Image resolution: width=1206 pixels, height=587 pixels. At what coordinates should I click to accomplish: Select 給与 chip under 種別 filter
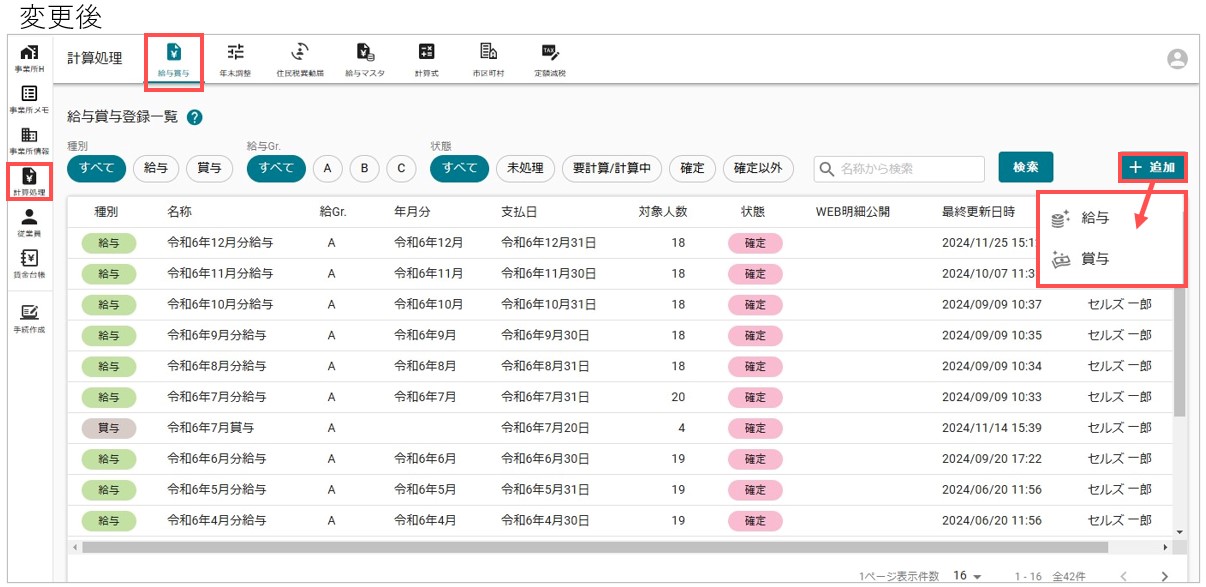tap(156, 168)
